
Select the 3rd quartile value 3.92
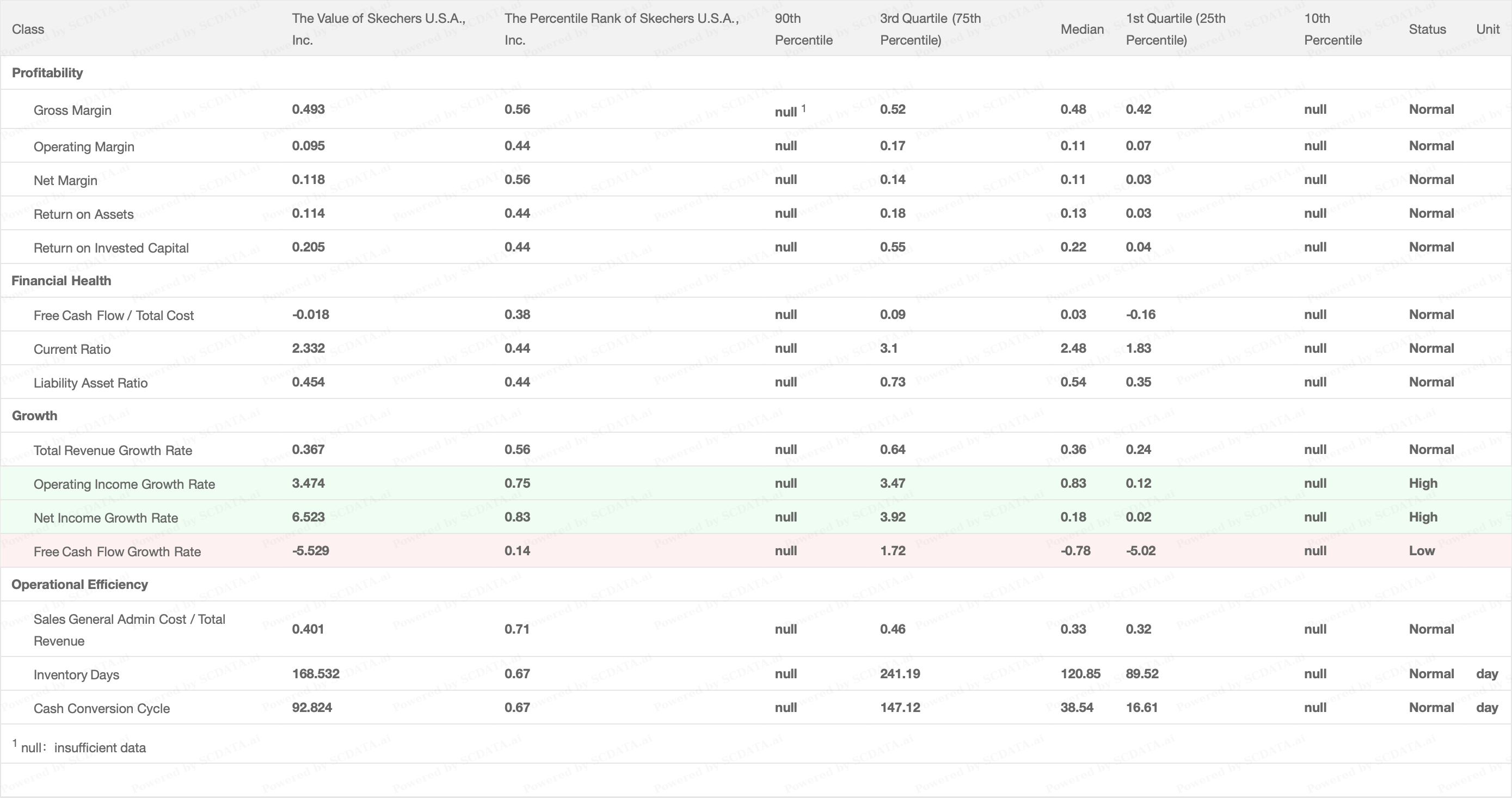tap(893, 517)
